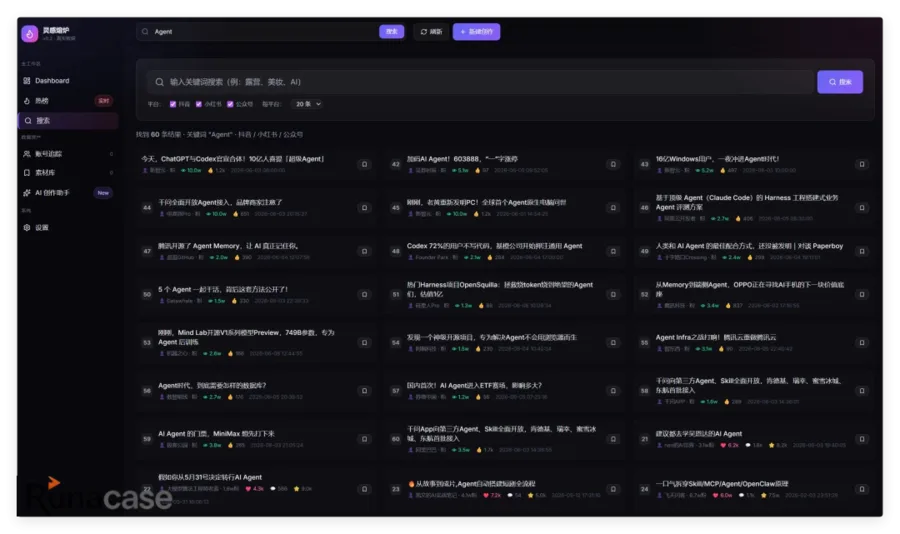
Task: Toggle the 抖音 platform checkbox
Action: pyautogui.click(x=173, y=104)
